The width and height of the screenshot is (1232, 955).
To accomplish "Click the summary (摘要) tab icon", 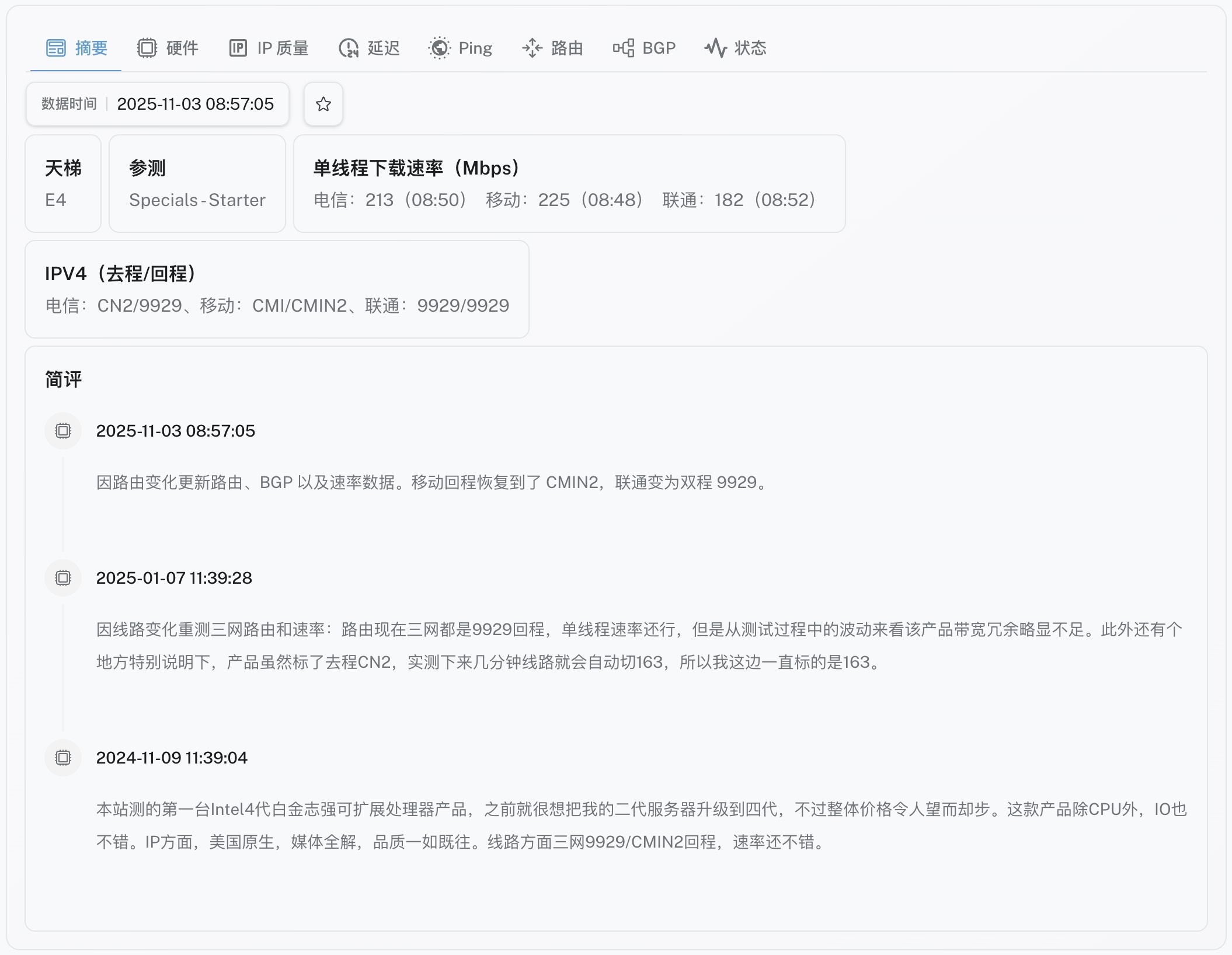I will pyautogui.click(x=56, y=48).
